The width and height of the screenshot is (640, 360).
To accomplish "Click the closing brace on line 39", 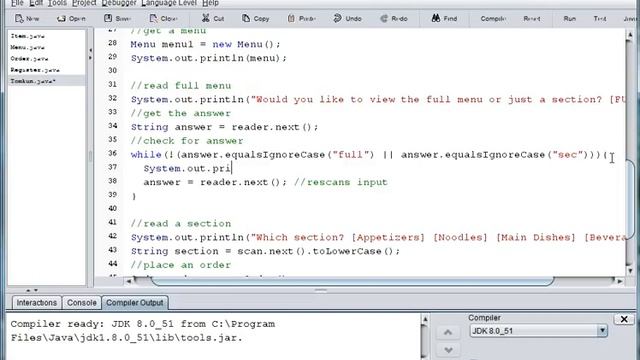I will [133, 196].
